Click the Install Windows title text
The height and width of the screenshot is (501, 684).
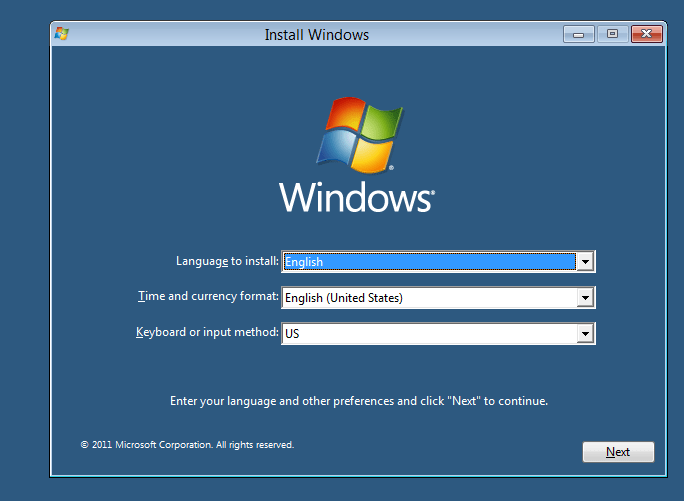point(317,35)
